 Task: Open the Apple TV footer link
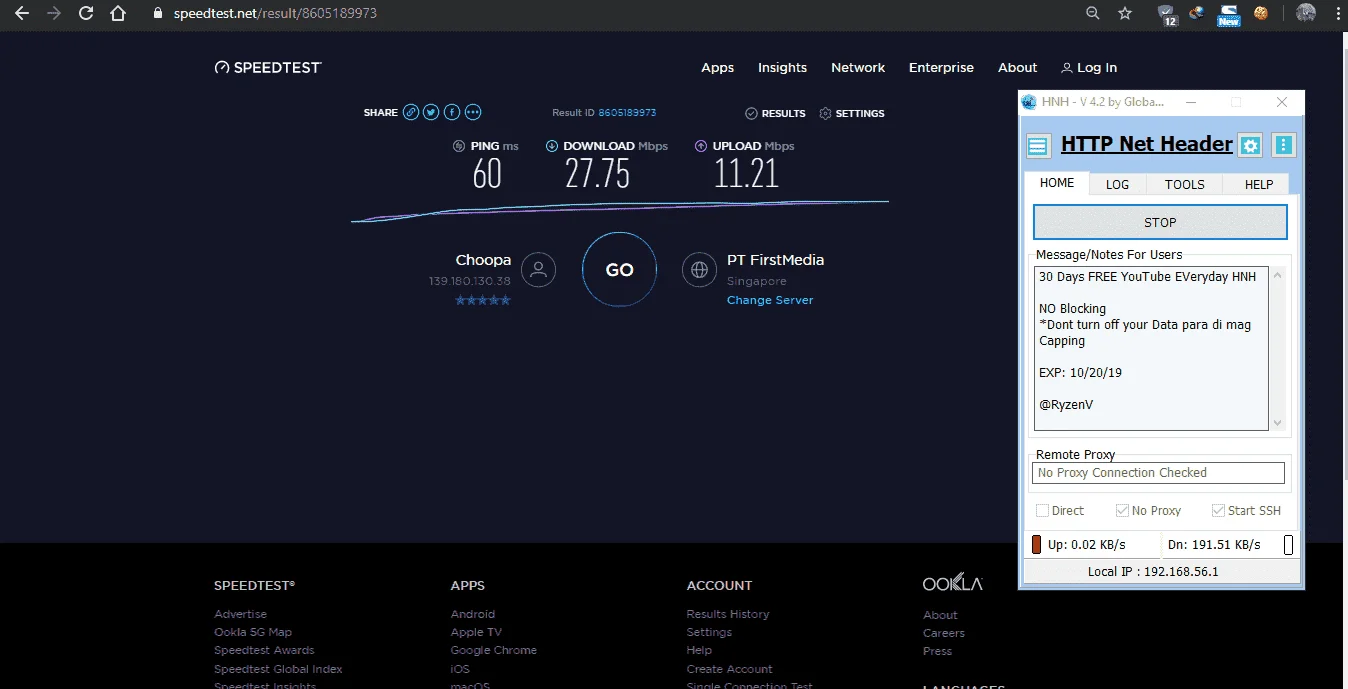pos(476,632)
